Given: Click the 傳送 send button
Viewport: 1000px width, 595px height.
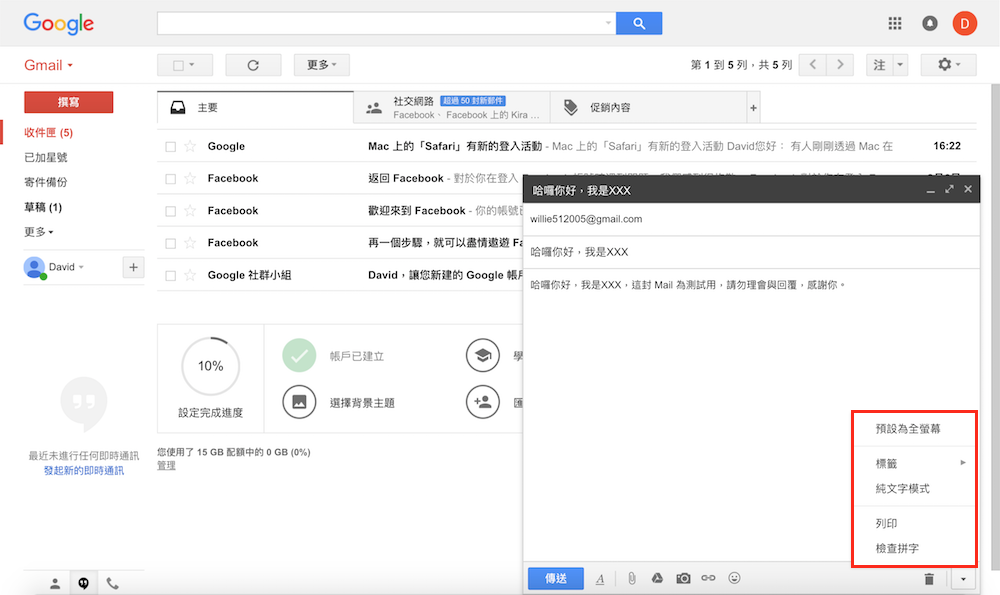Looking at the screenshot, I should [x=555, y=578].
